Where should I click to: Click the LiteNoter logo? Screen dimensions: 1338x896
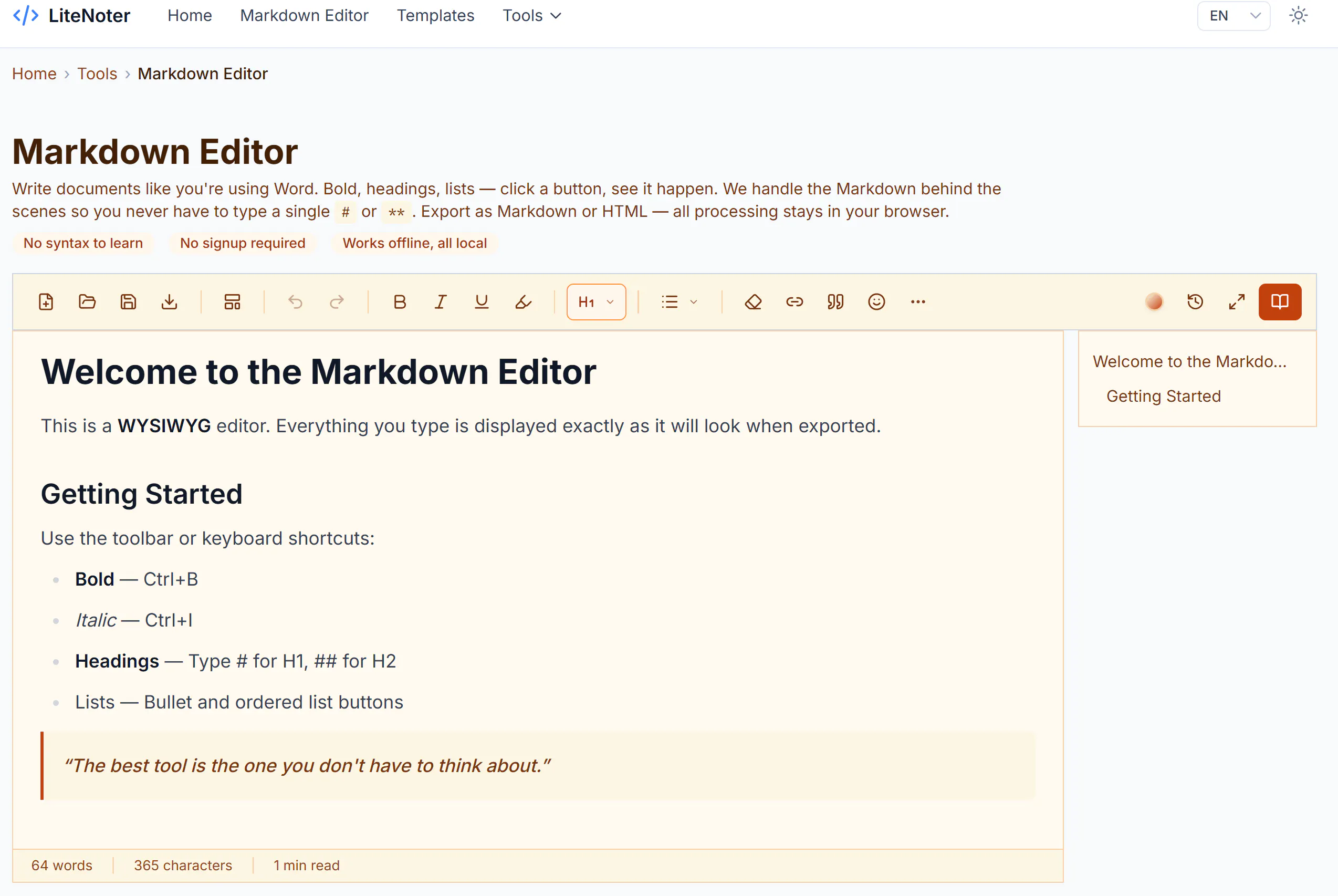[71, 15]
